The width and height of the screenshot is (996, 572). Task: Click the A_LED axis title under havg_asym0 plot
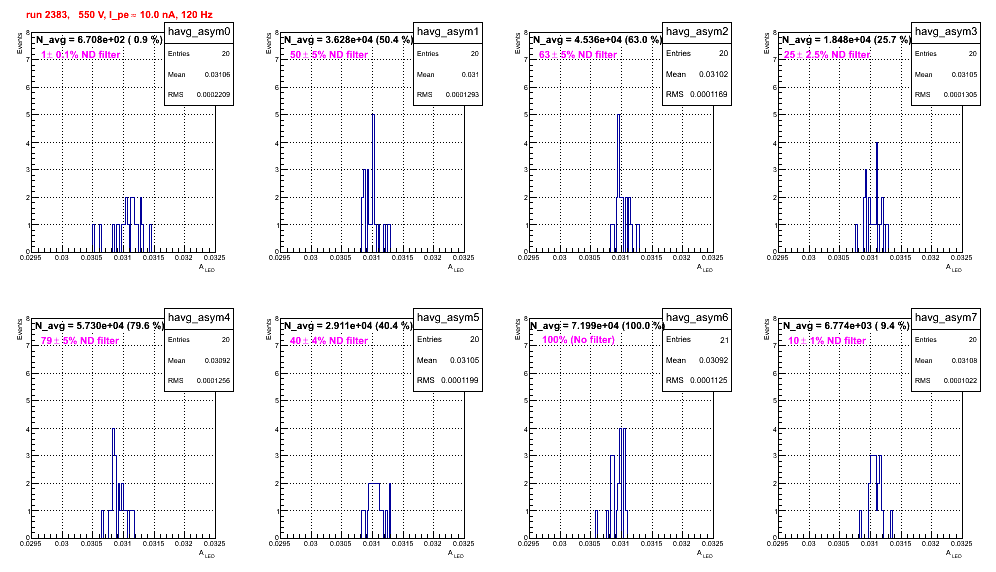click(x=207, y=268)
